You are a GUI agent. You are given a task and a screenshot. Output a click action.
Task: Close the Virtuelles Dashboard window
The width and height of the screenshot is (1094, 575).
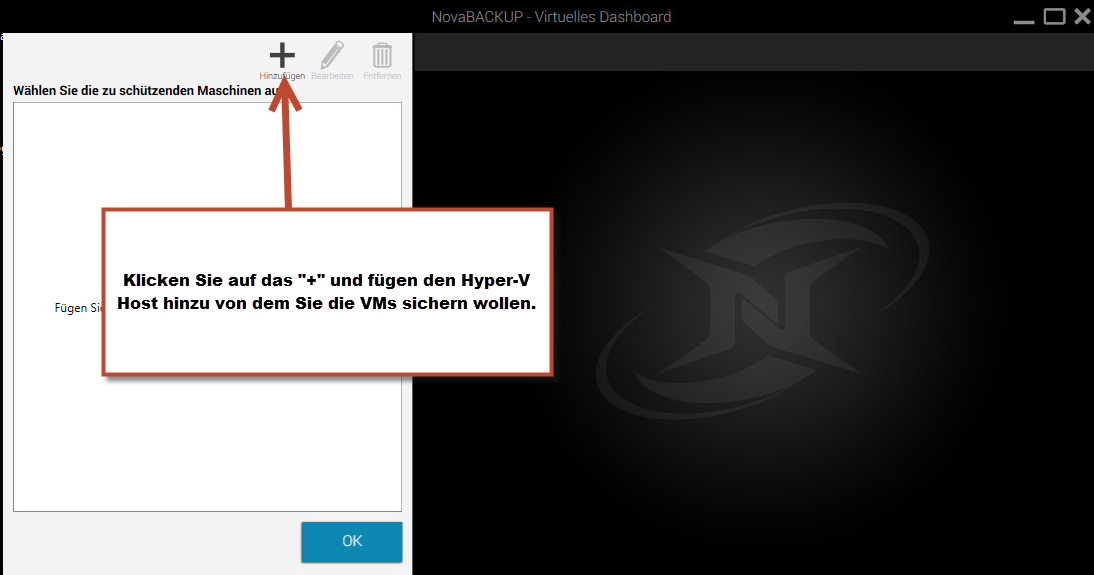point(1082,15)
